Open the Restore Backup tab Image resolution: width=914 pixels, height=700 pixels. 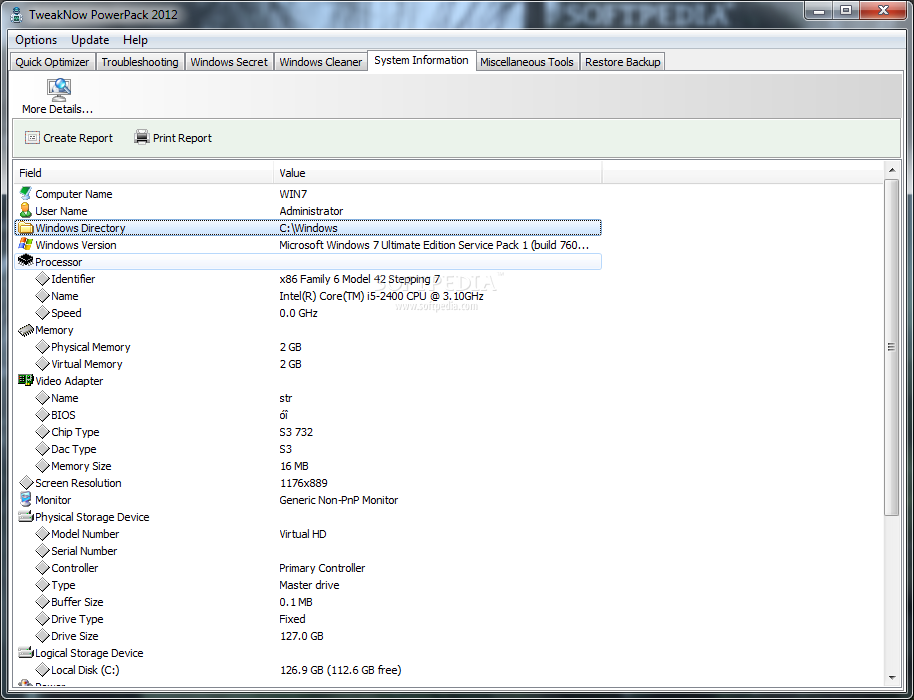[x=623, y=62]
